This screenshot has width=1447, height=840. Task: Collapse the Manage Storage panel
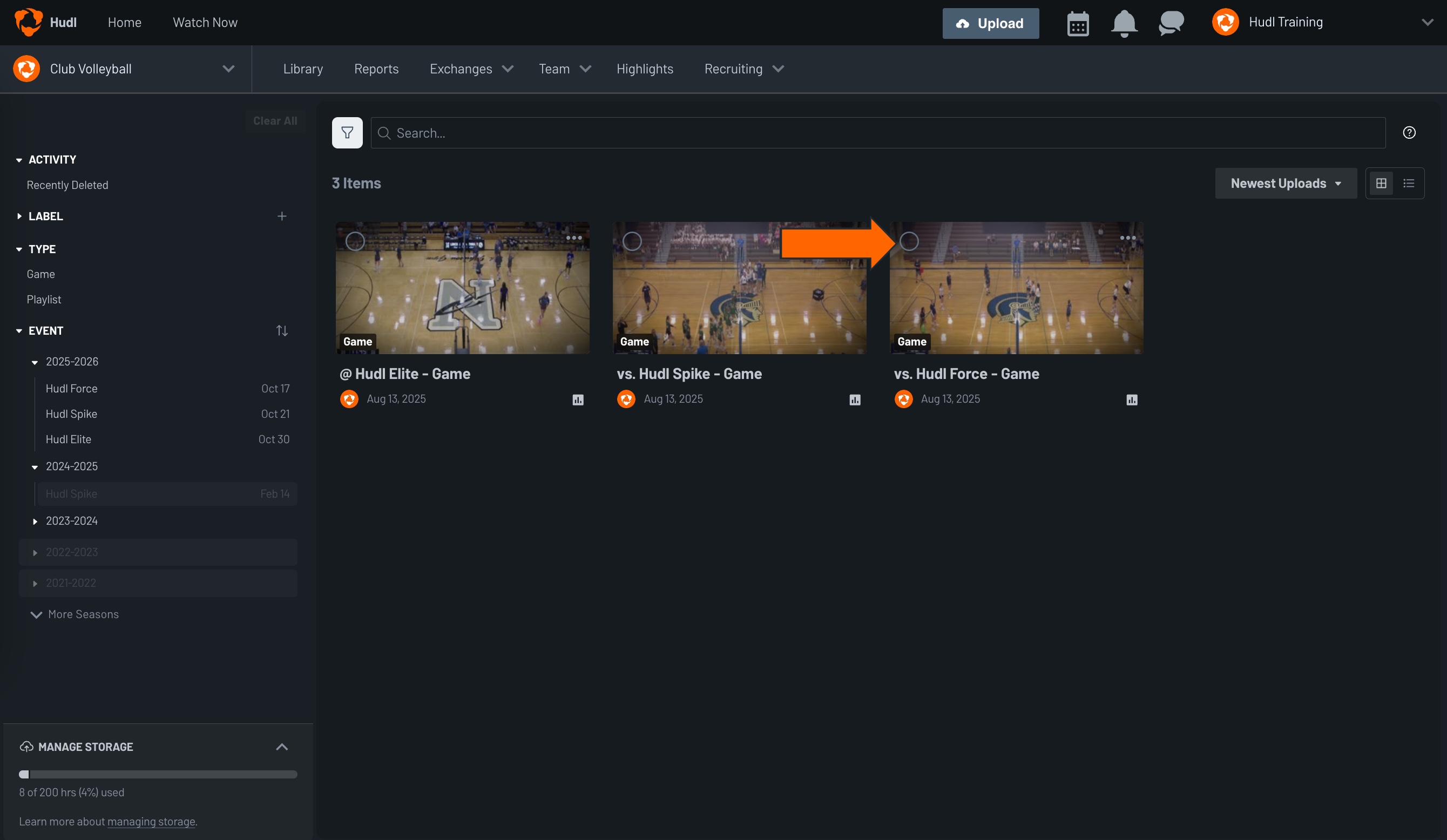coord(282,747)
